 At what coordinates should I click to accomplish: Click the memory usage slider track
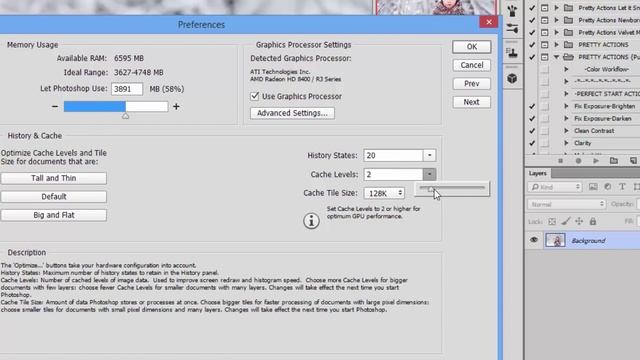[116, 107]
